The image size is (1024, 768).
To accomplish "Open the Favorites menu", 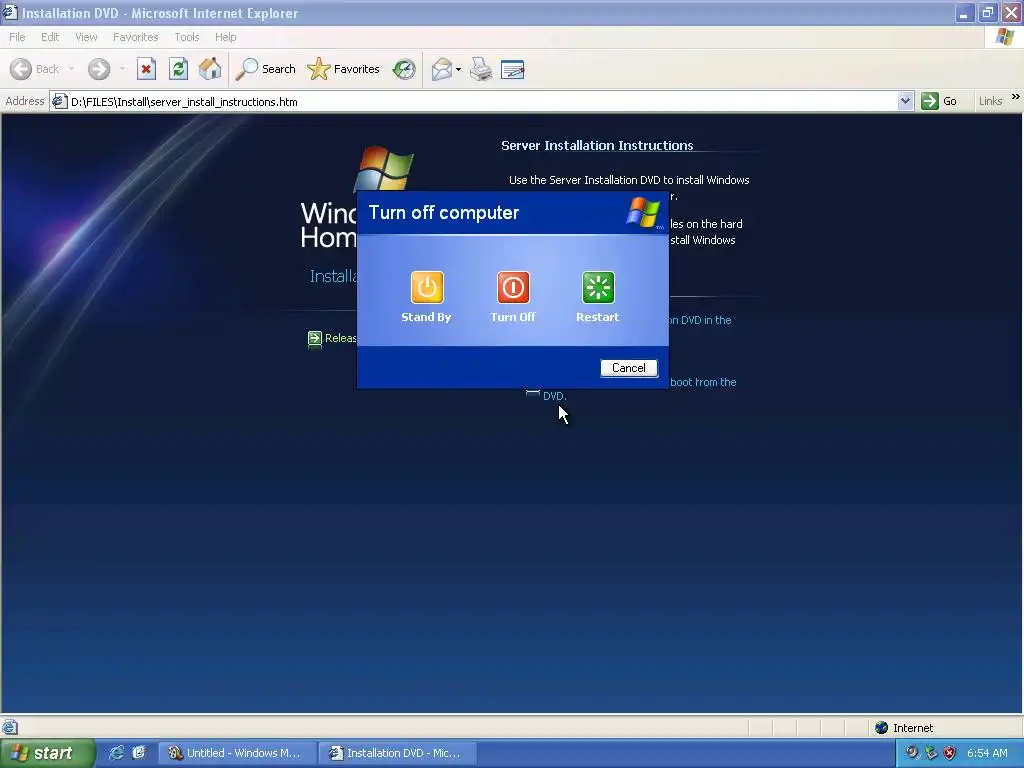I will click(x=136, y=37).
